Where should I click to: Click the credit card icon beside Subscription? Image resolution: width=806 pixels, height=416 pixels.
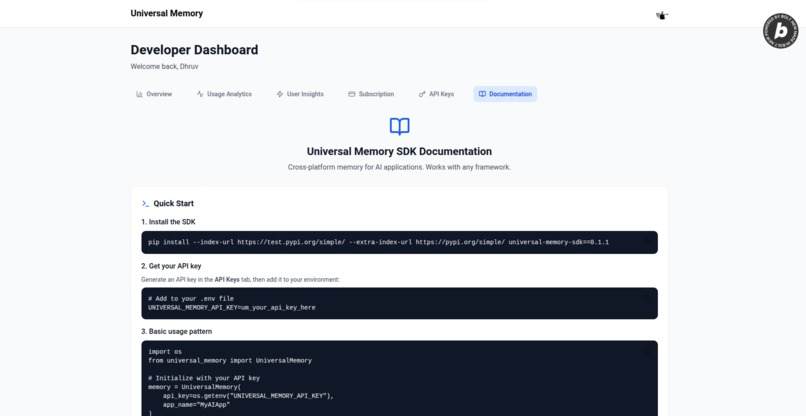point(352,94)
